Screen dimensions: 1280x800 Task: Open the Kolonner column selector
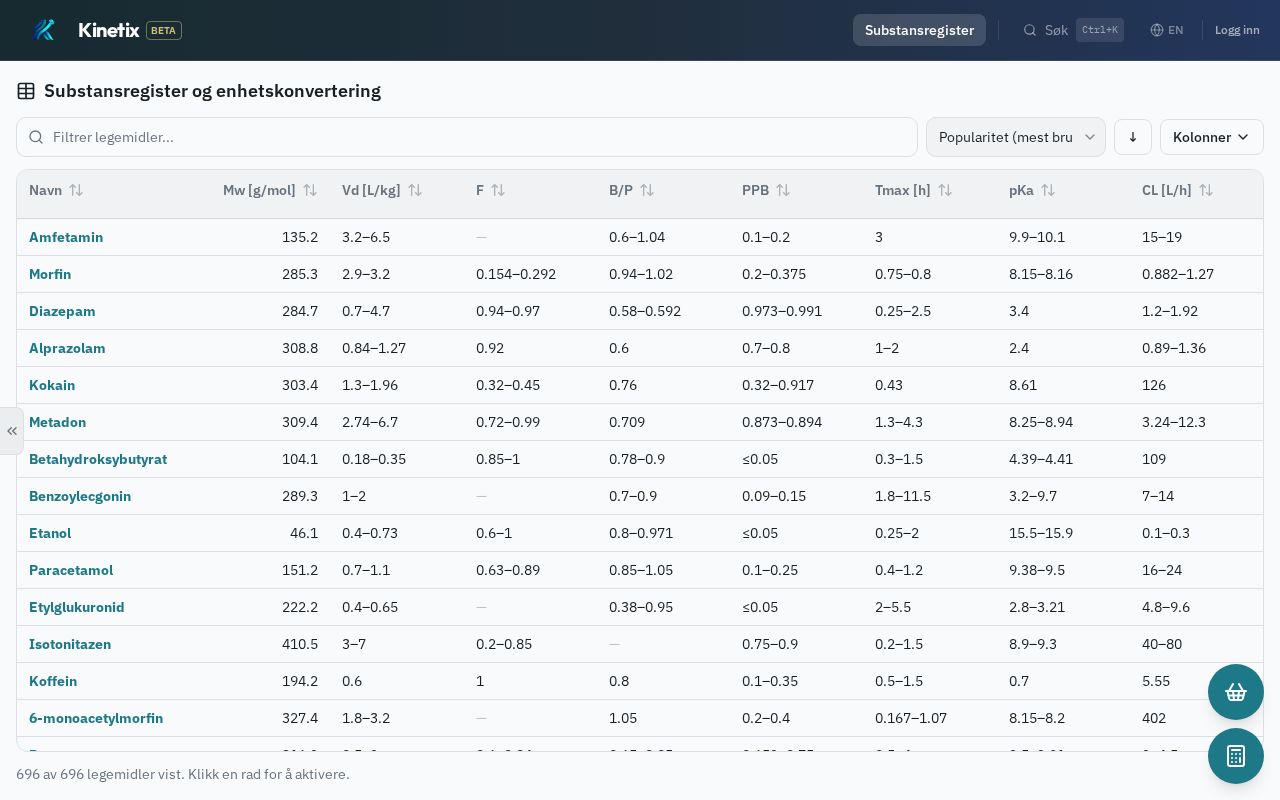1212,137
